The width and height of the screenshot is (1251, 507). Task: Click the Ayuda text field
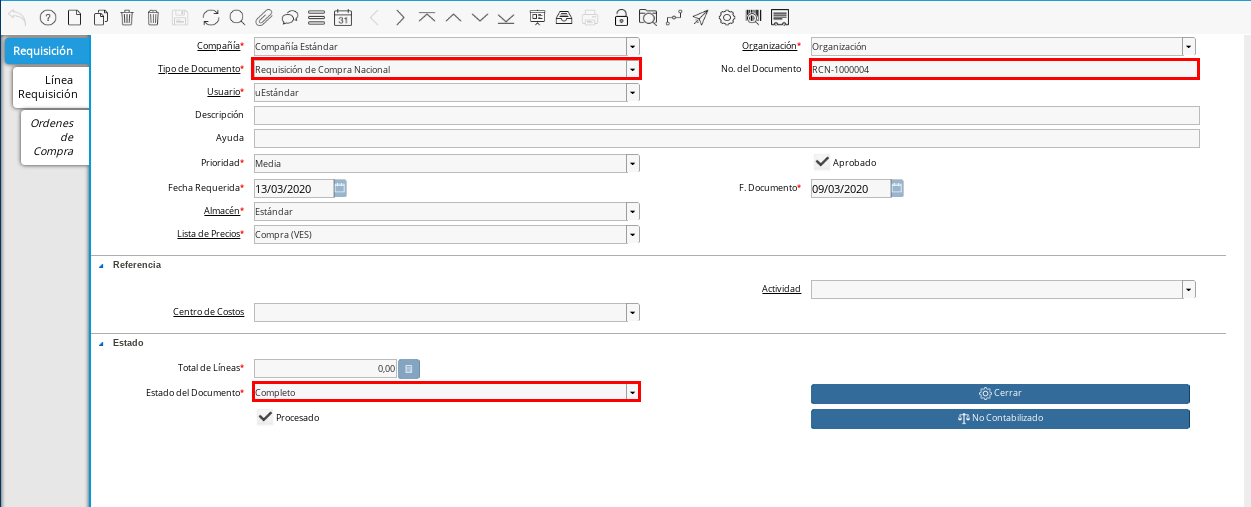pyautogui.click(x=727, y=138)
